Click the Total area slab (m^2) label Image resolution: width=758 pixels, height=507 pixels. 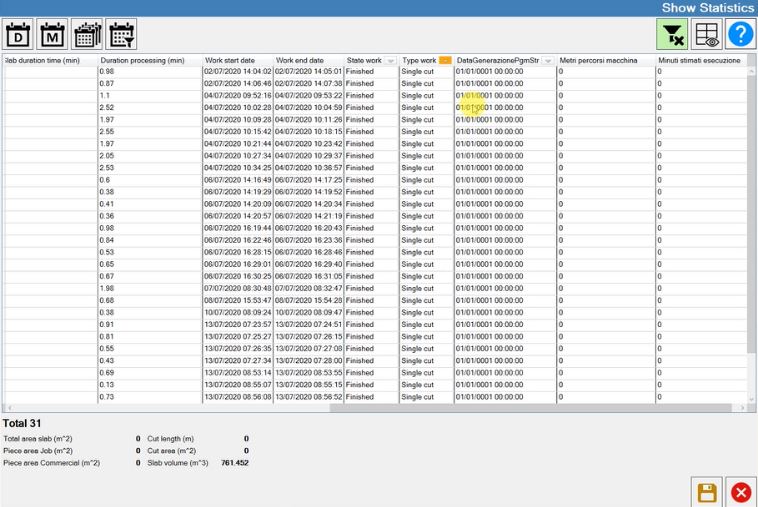[x=38, y=439]
